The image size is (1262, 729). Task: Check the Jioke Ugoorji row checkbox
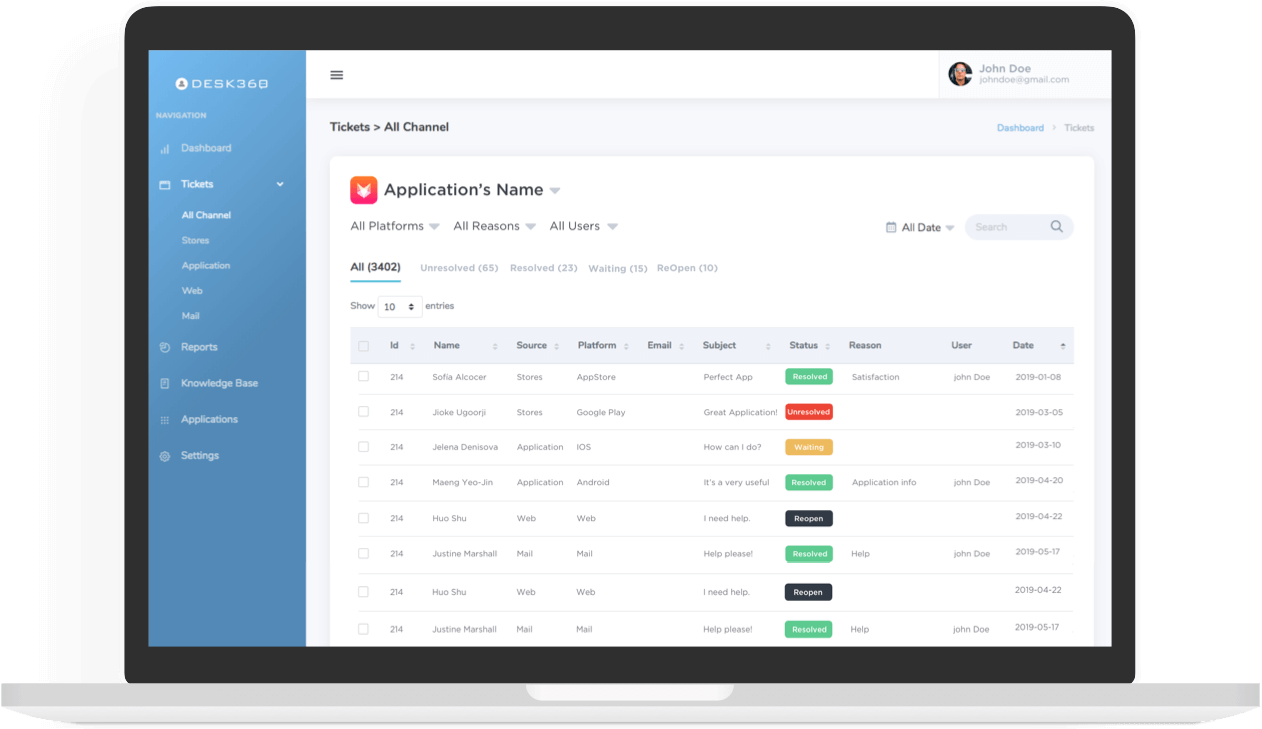(364, 411)
